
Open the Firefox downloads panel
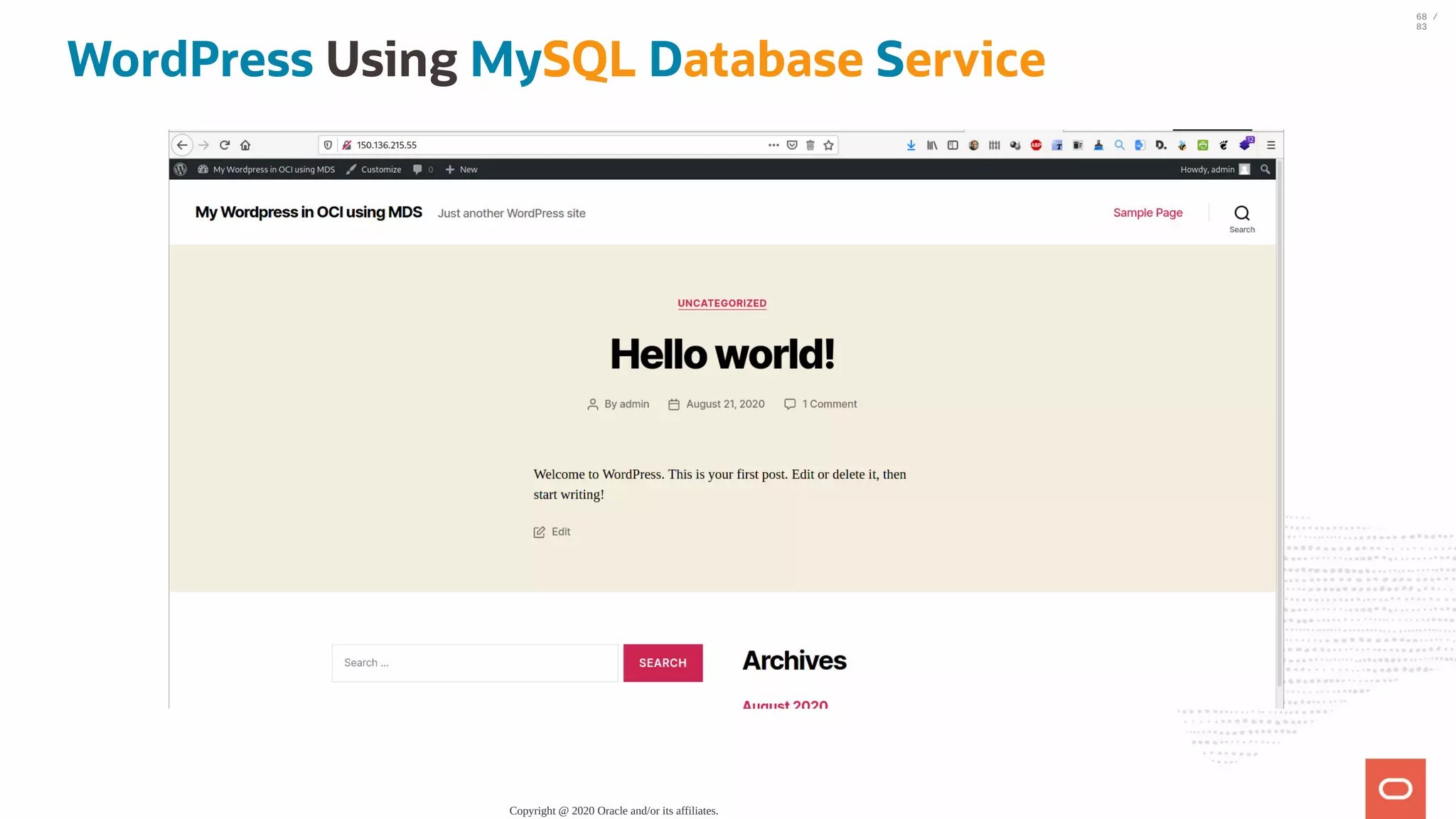pos(911,145)
